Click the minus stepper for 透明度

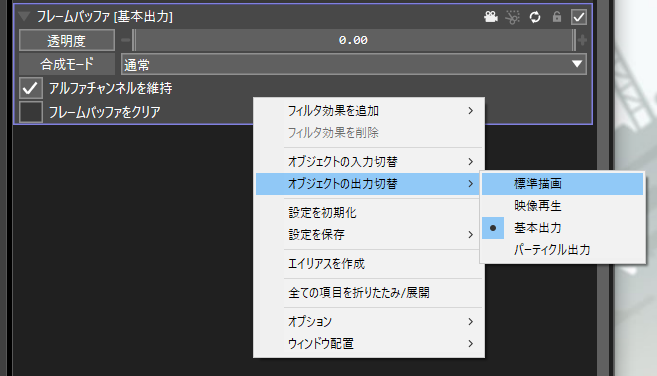click(126, 40)
